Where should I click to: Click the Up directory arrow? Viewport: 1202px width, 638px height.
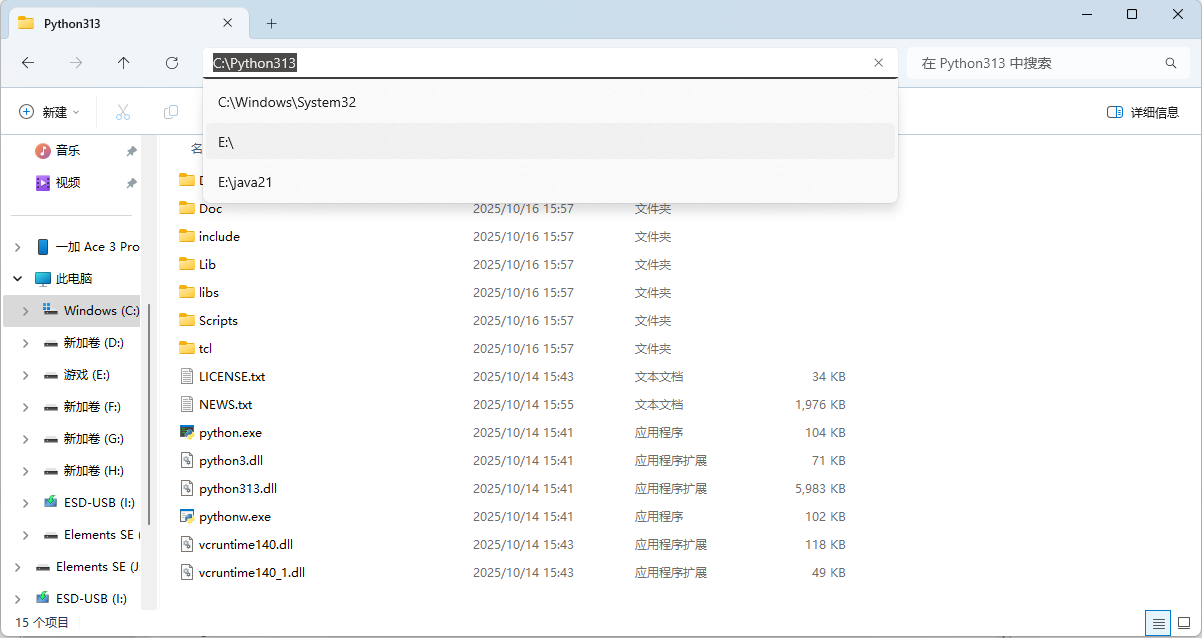(124, 63)
